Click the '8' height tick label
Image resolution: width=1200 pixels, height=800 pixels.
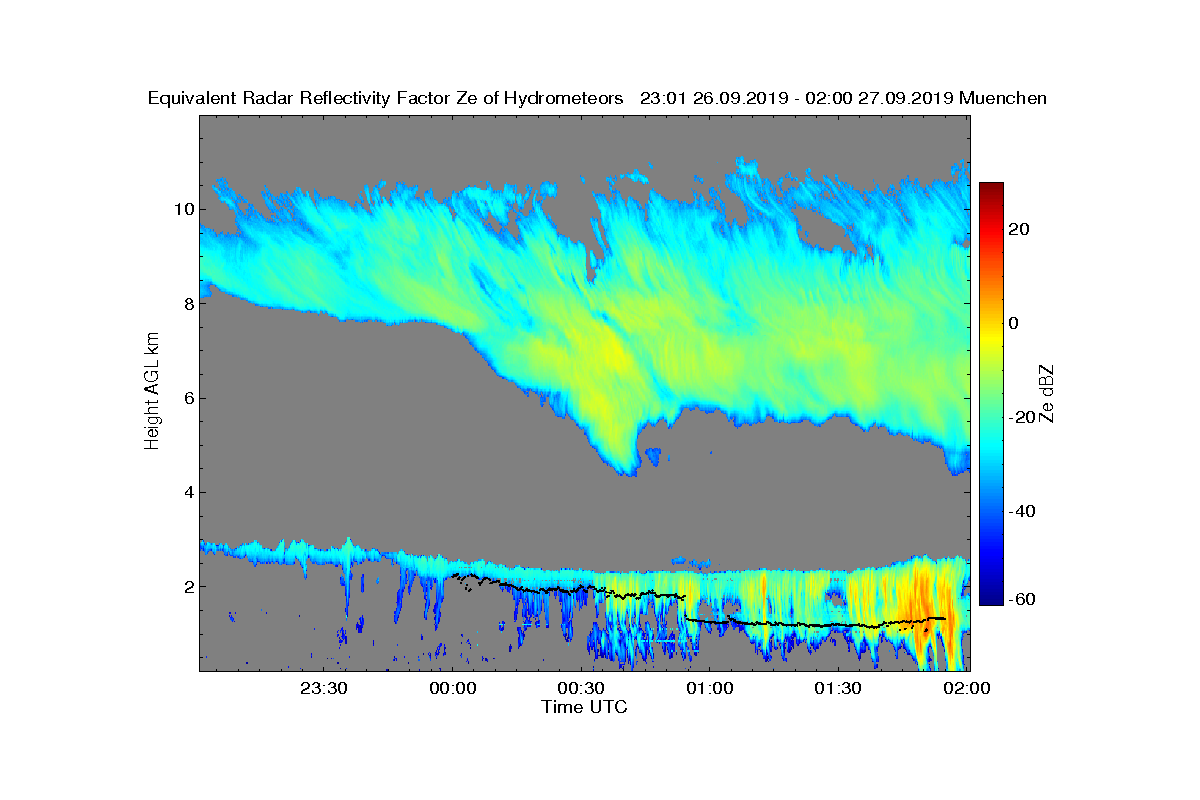pos(188,303)
